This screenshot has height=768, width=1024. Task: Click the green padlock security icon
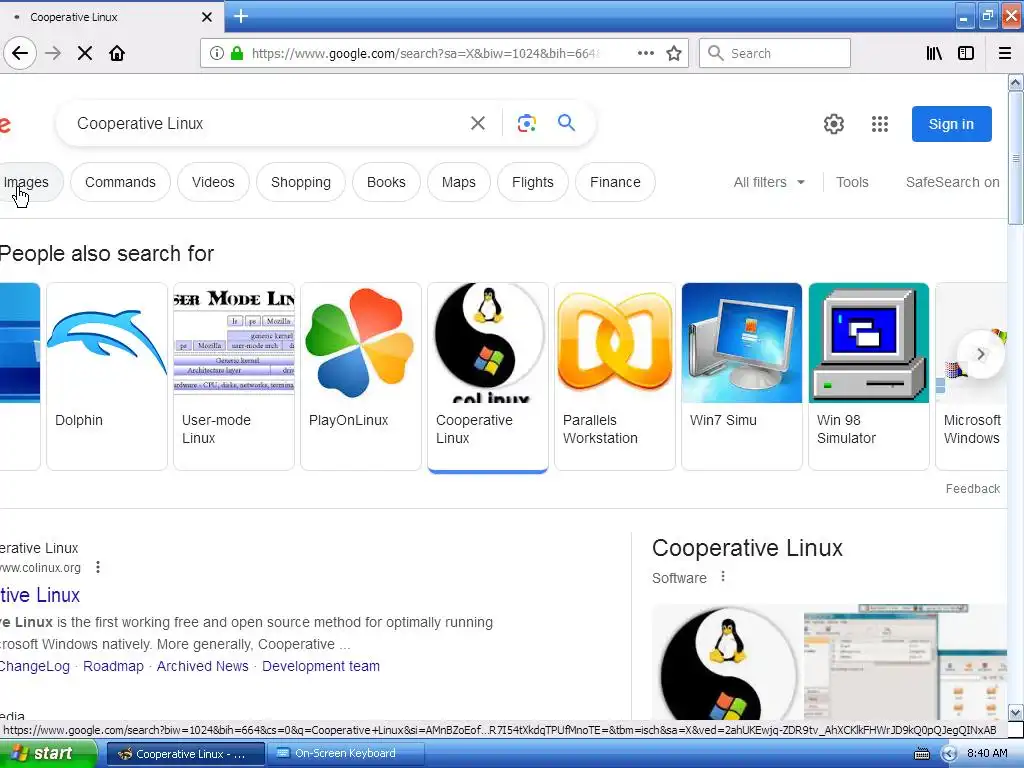237,53
